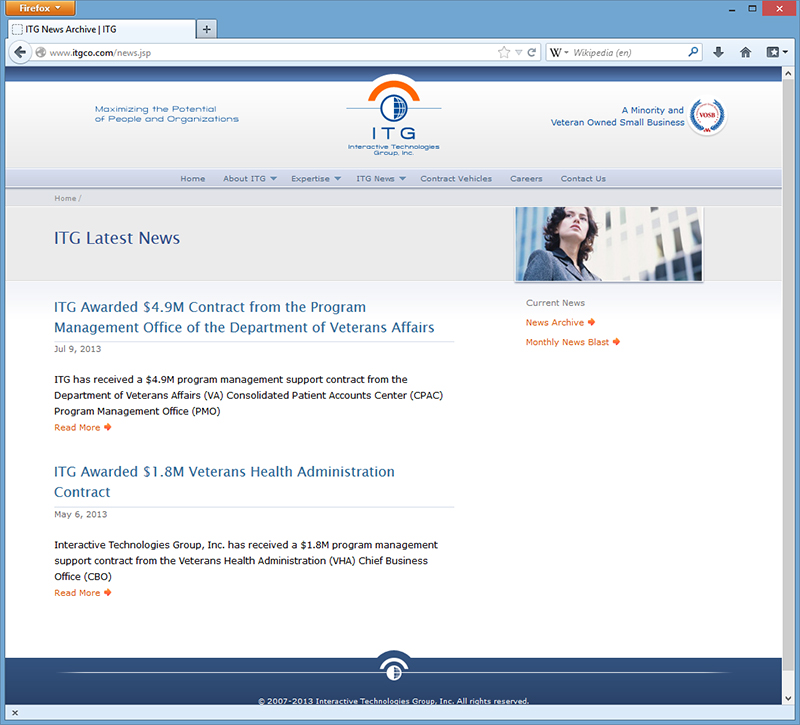This screenshot has width=800, height=725.
Task: Click the site identity globe icon
Action: [x=41, y=52]
